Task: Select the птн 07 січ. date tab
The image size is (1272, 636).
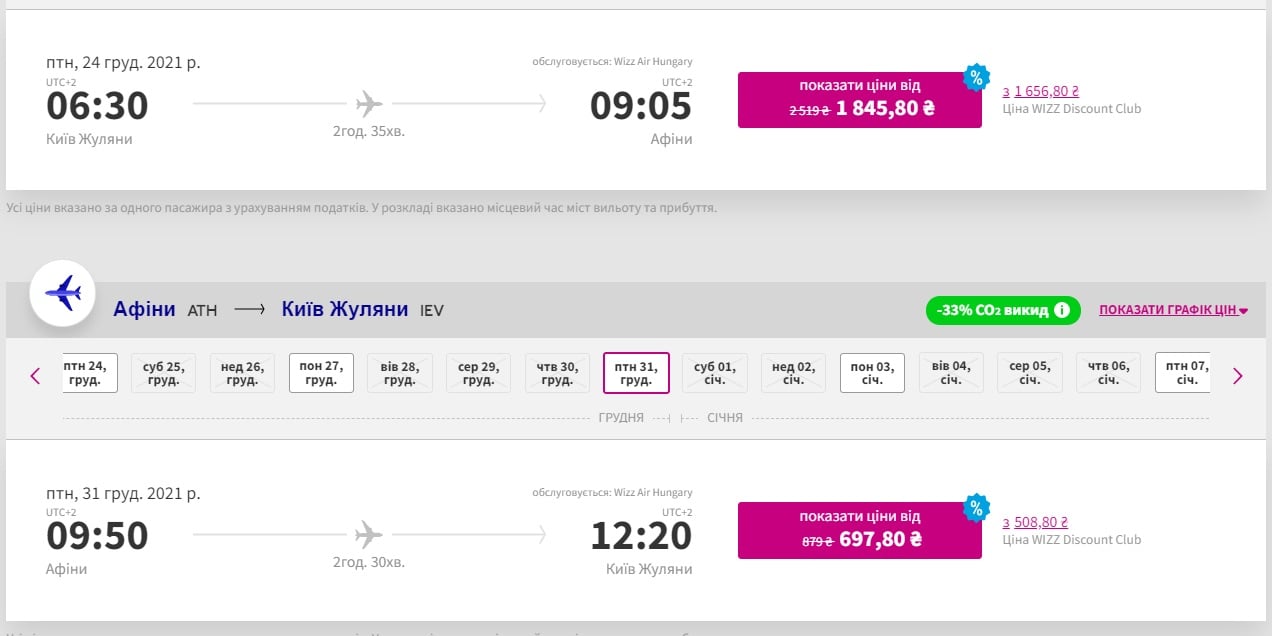Action: pos(1183,373)
